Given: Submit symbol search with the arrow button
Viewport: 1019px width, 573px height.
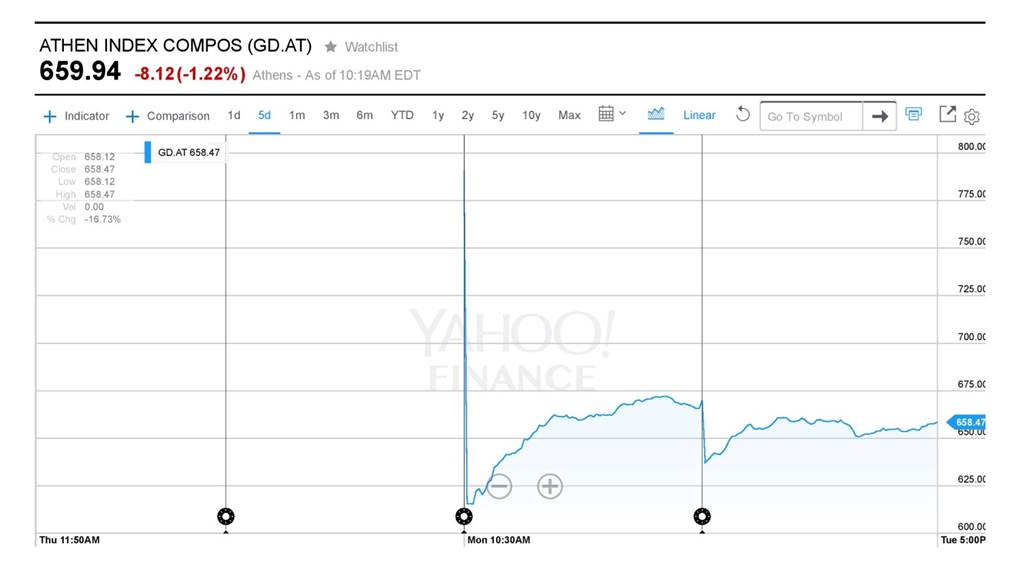Looking at the screenshot, I should pyautogui.click(x=879, y=116).
